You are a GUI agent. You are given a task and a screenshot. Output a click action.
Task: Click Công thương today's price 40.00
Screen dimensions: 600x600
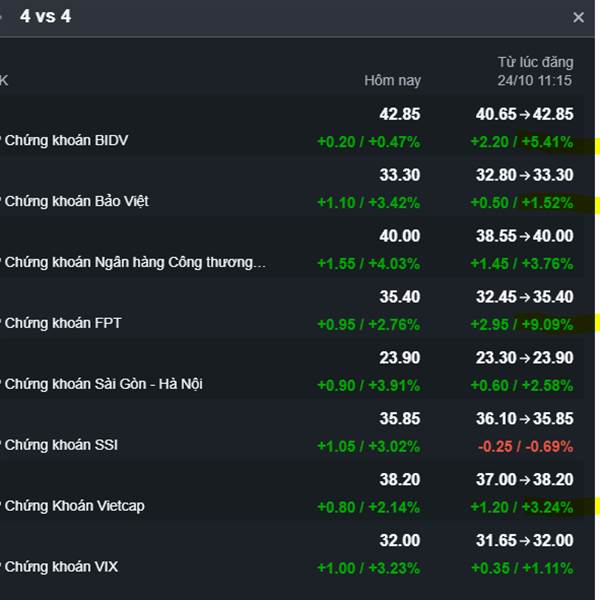coord(400,236)
